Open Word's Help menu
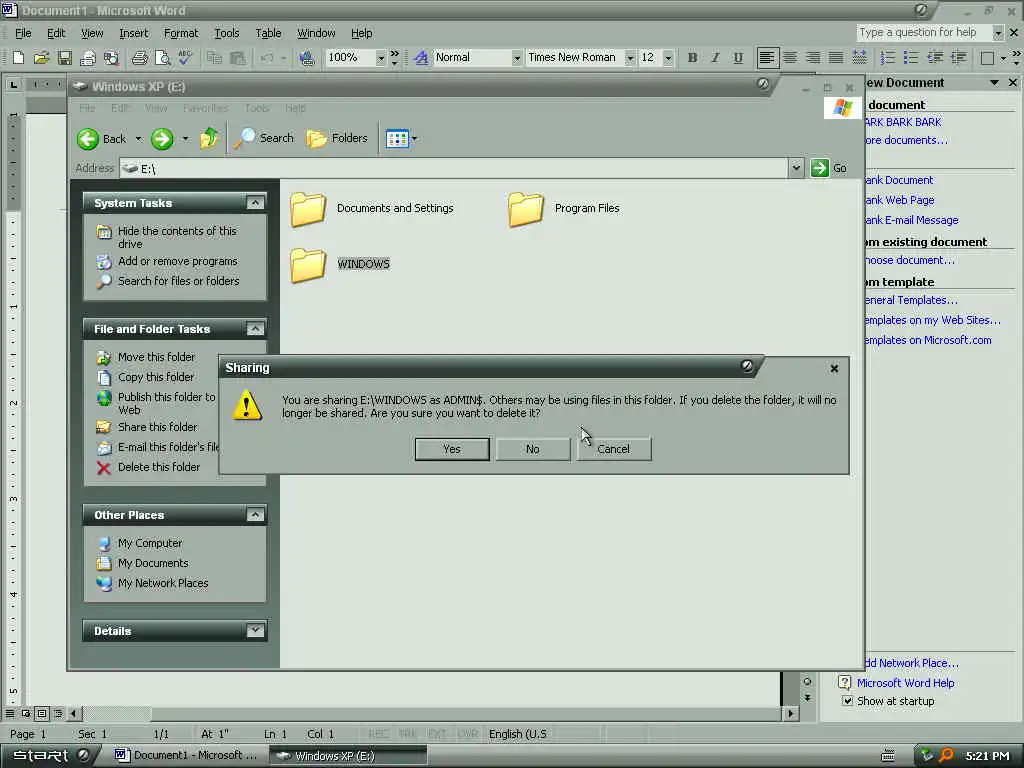Screen dimensions: 1024x768 (x=361, y=33)
